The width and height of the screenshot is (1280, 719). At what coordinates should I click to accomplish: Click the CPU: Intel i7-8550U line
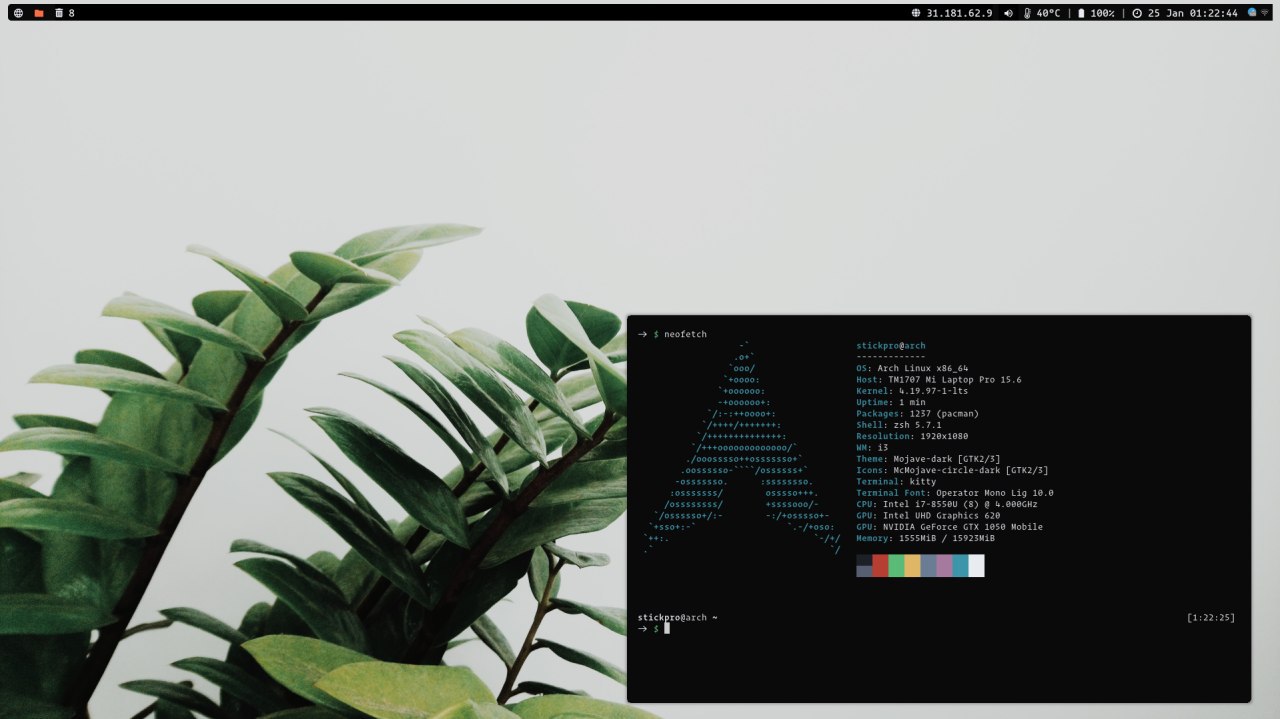click(947, 504)
